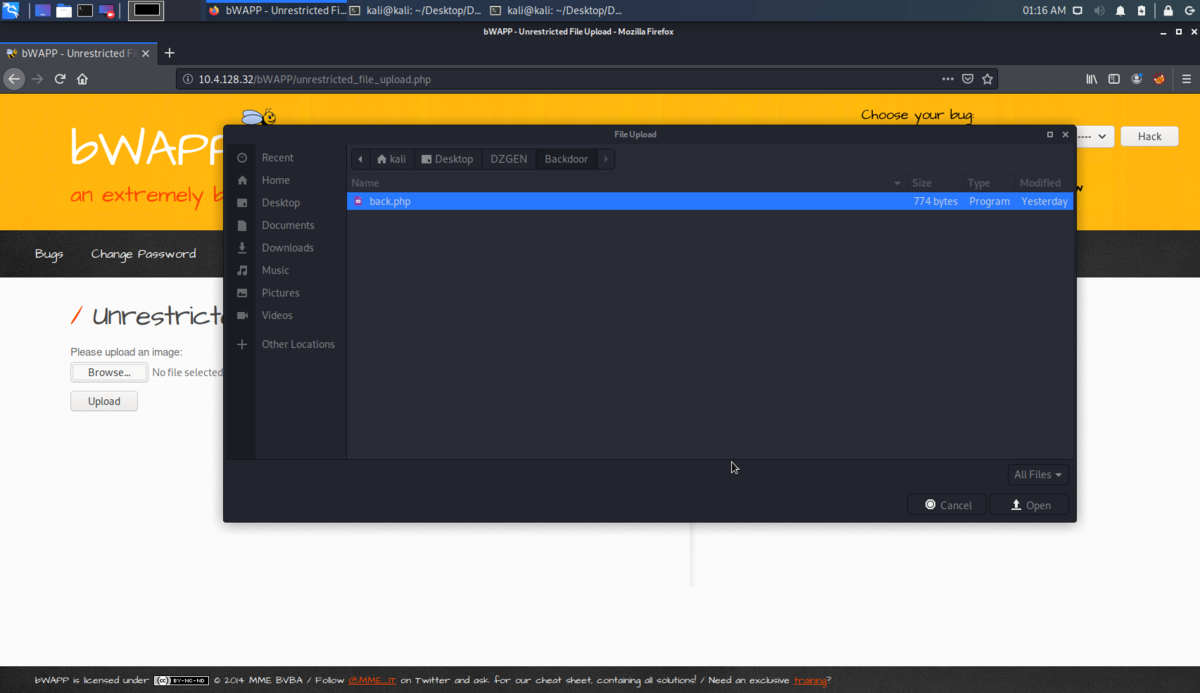Switch to the first kali@kali terminal taskbar entry
The height and width of the screenshot is (693, 1200).
coord(415,11)
